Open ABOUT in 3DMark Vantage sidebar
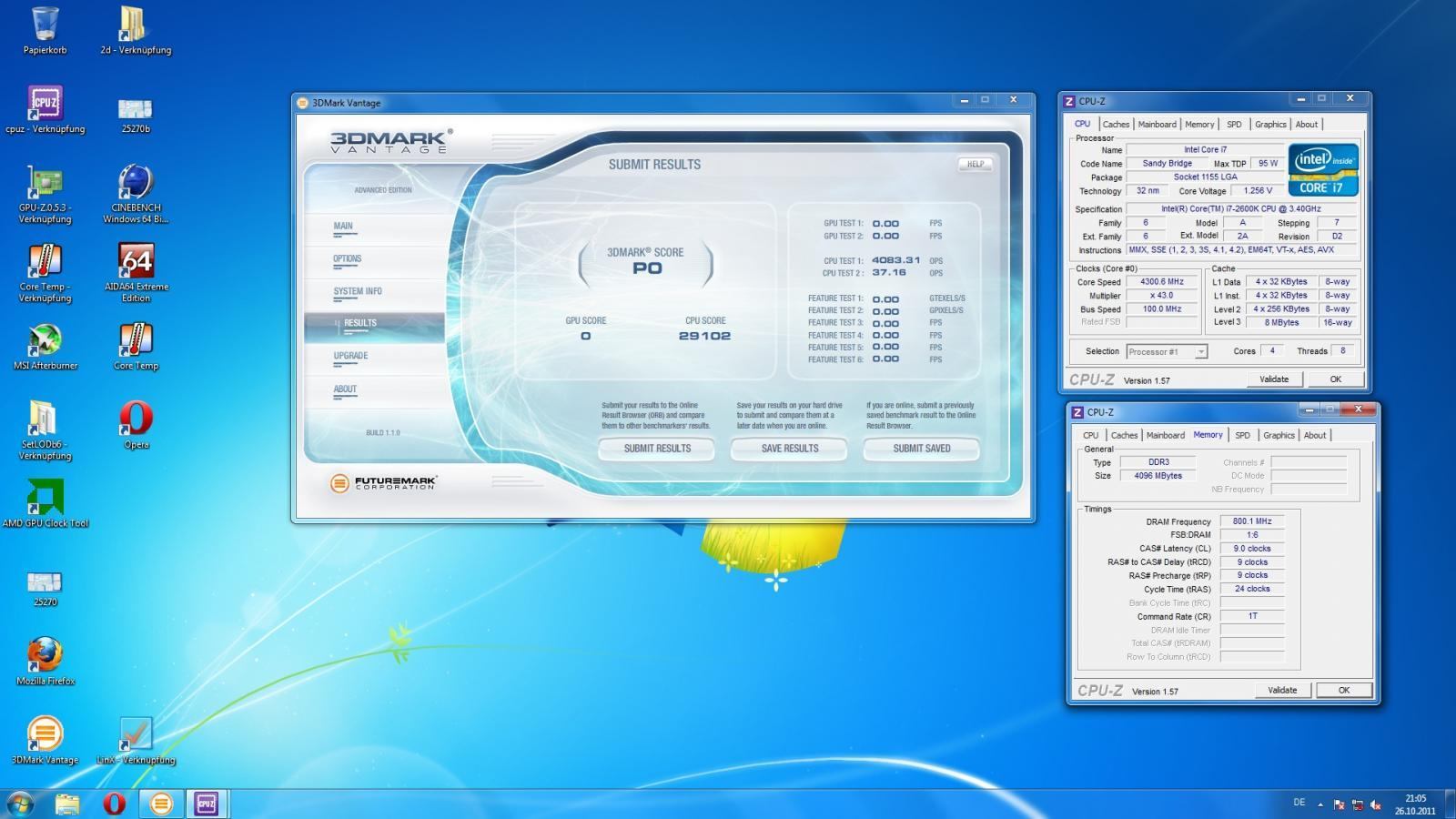1456x819 pixels. pos(345,389)
